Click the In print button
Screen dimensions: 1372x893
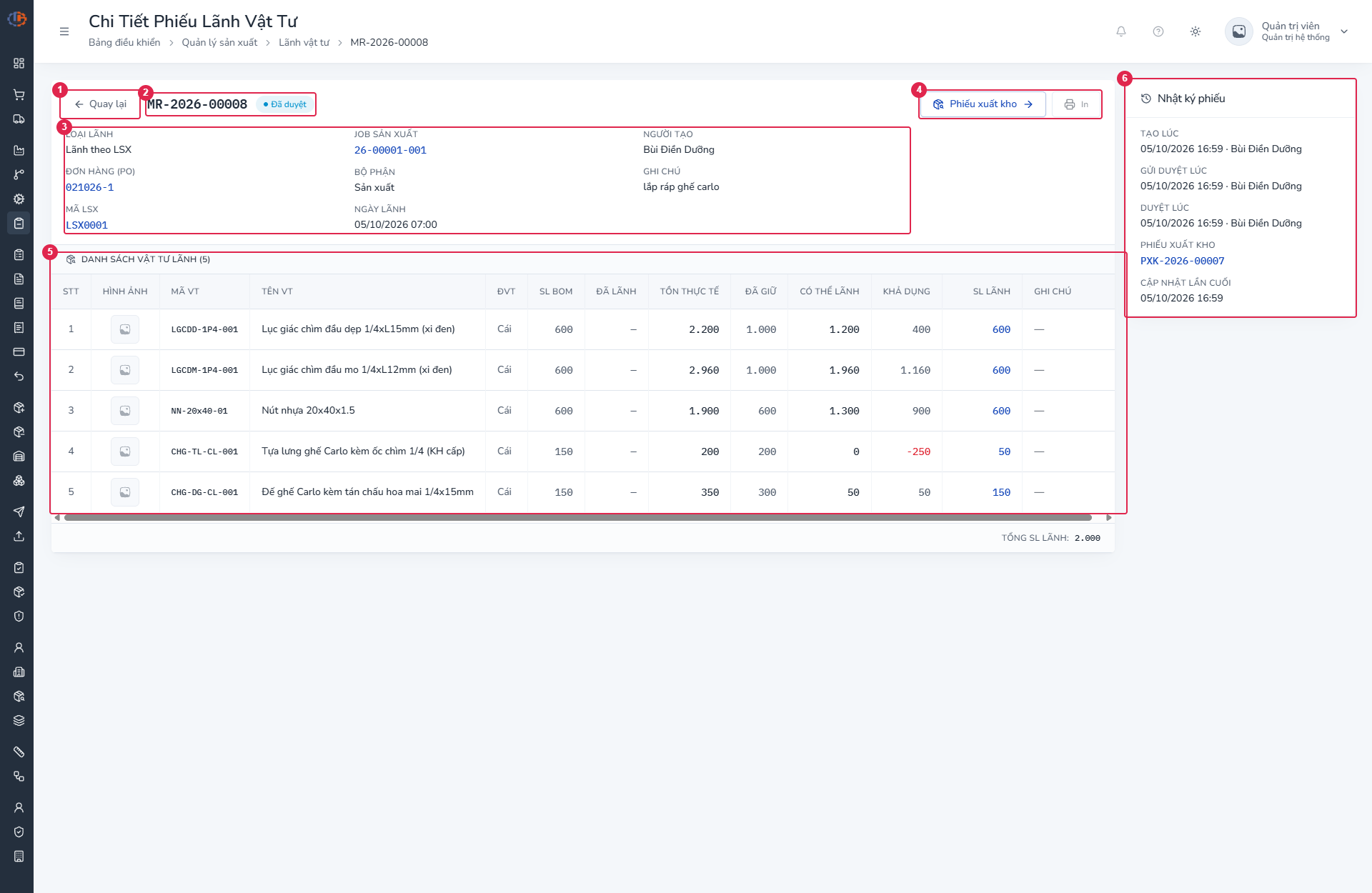1076,104
